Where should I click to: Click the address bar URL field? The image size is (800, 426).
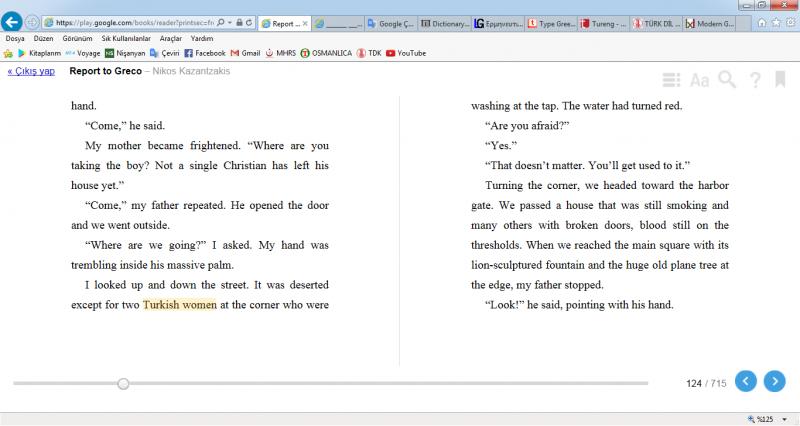135,23
